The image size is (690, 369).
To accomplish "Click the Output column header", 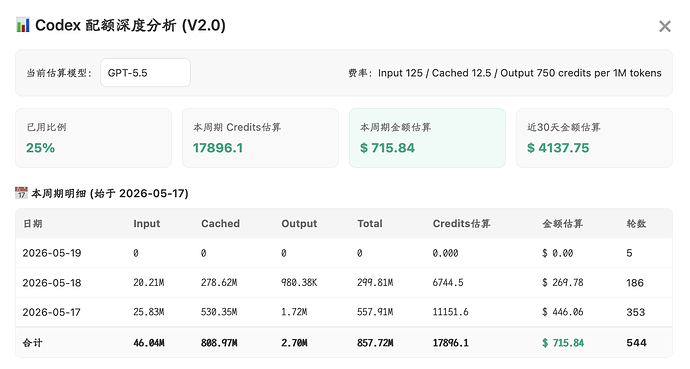I will point(299,223).
